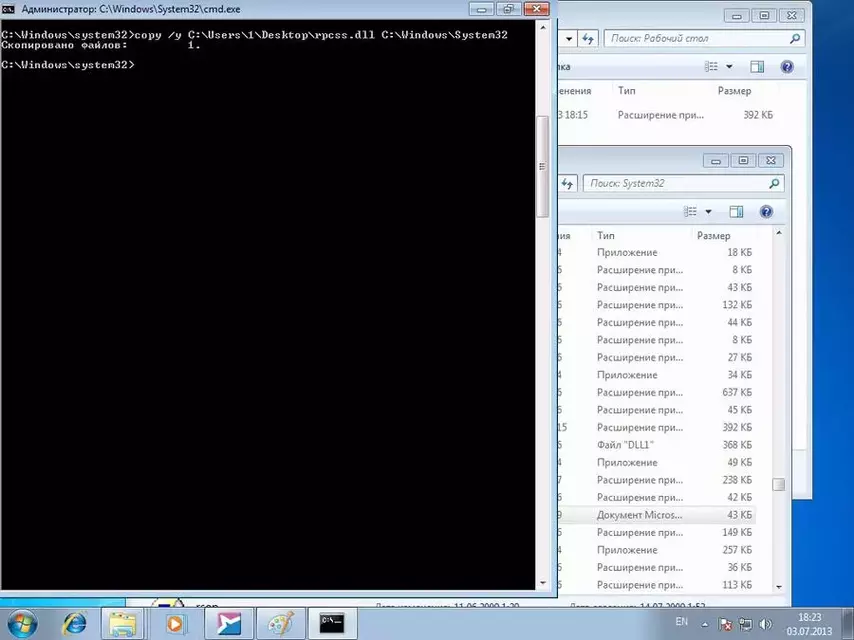Toggle preview pane in System32 window

[736, 211]
